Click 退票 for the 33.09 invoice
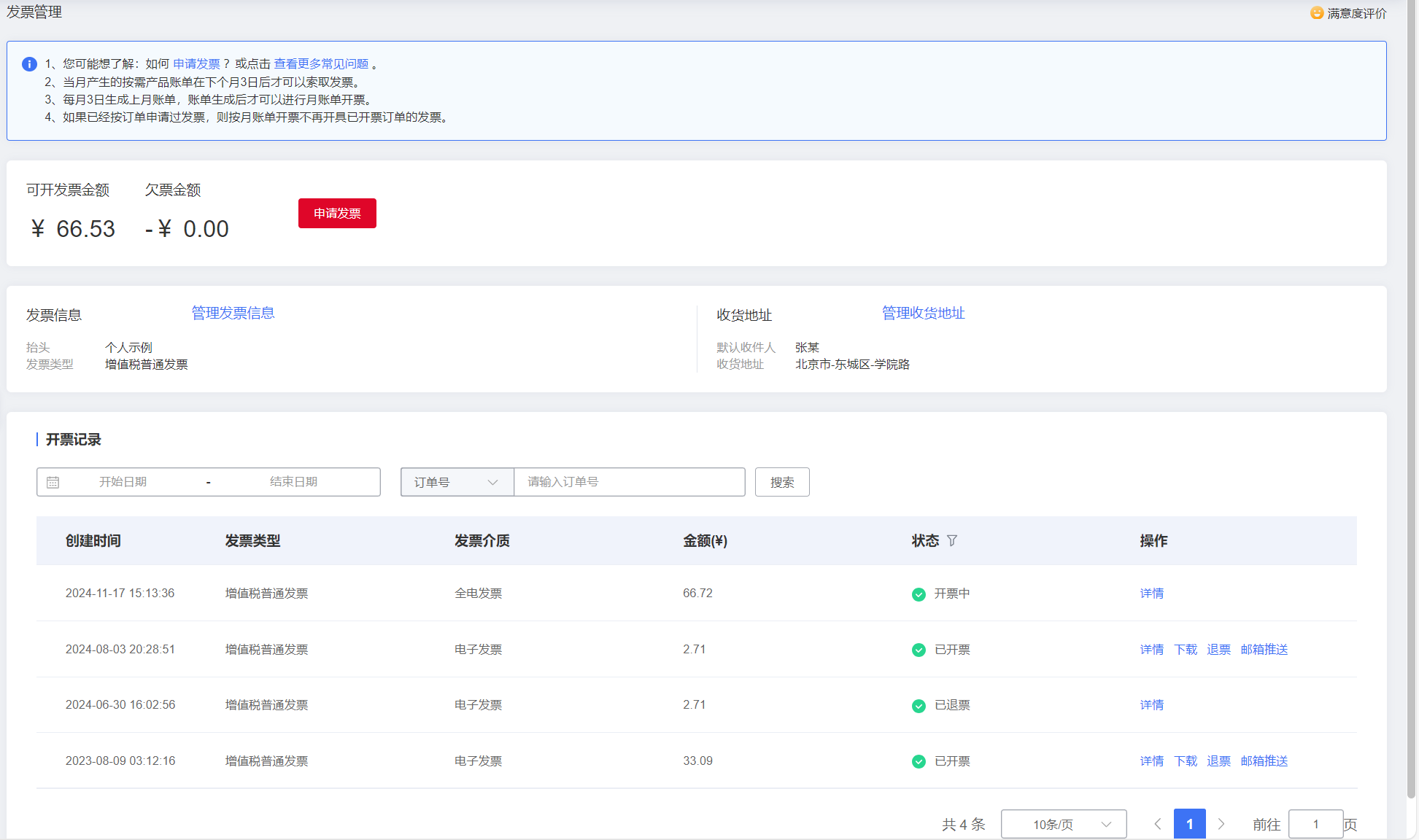 1218,761
